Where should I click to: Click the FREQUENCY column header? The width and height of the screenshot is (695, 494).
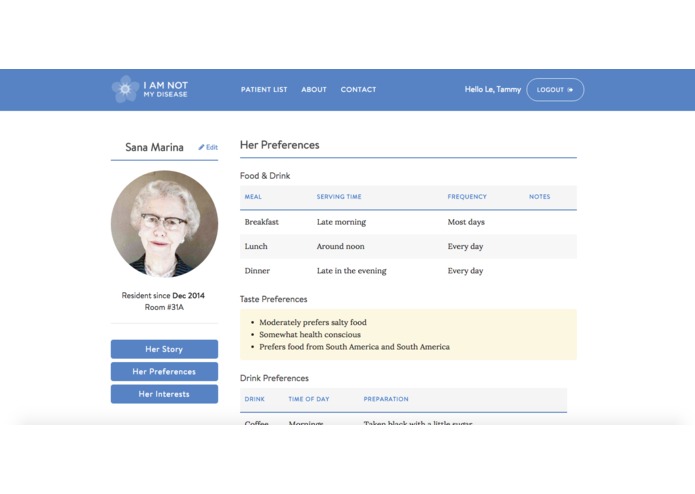click(467, 197)
